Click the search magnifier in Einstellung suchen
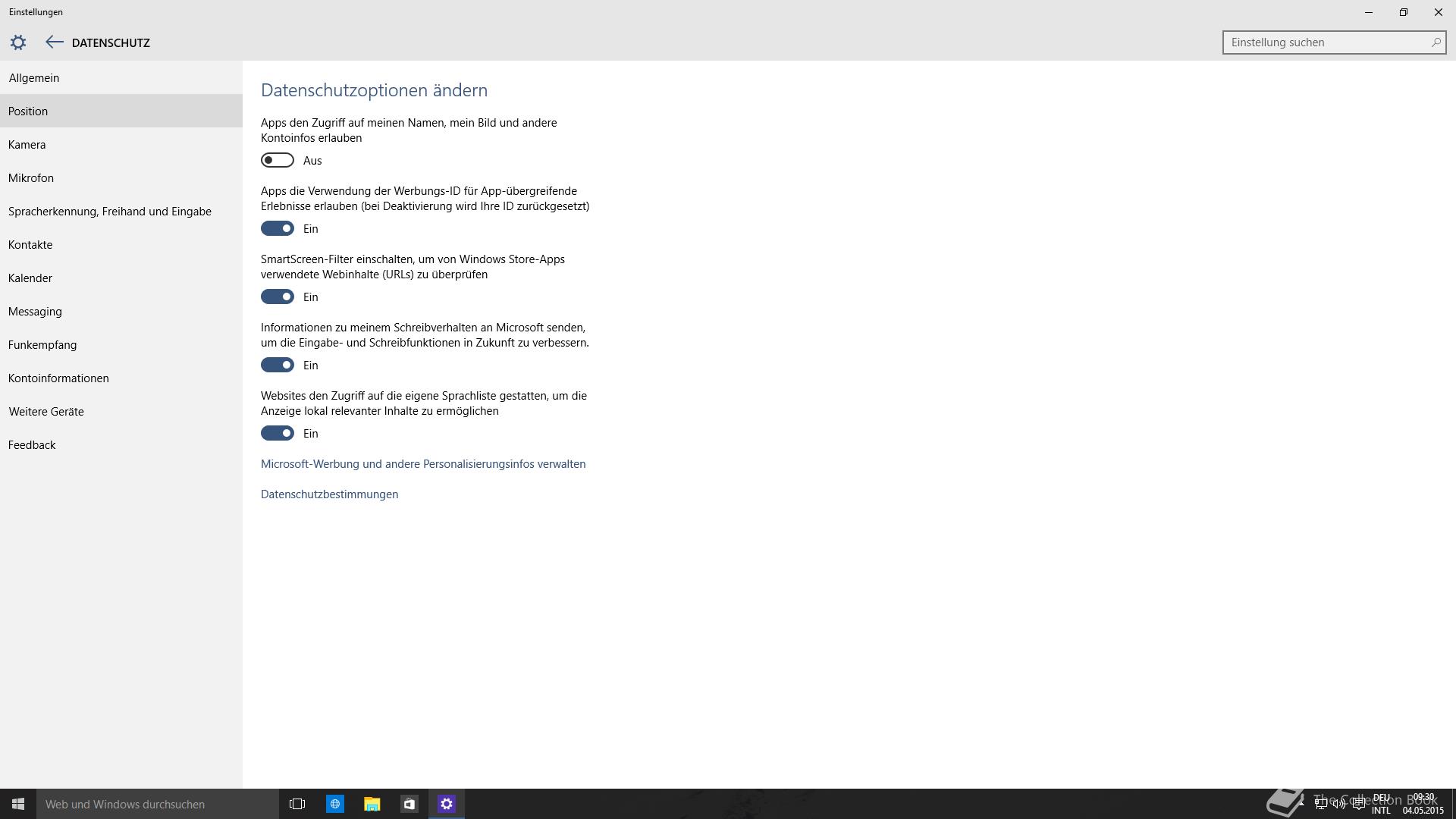This screenshot has height=819, width=1456. pos(1436,42)
